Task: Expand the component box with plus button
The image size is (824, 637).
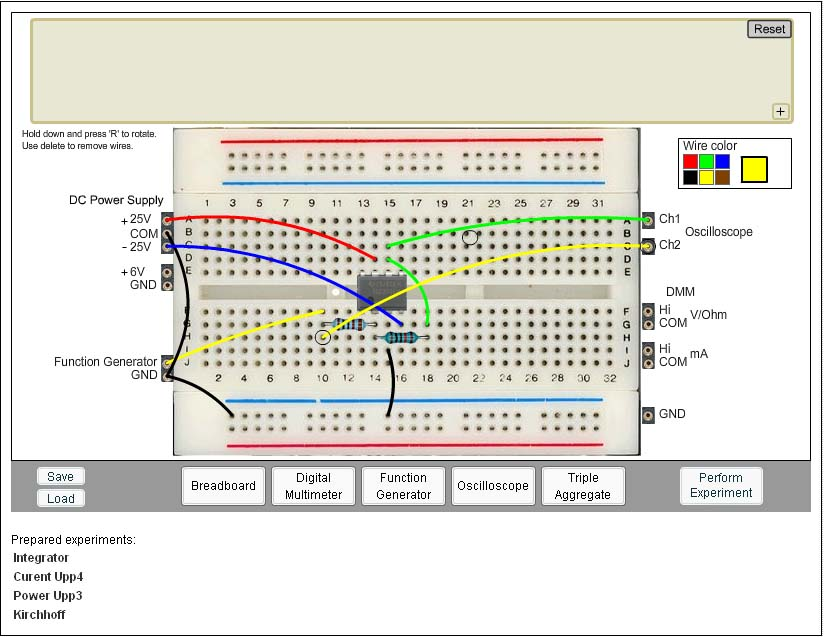Action: [x=780, y=111]
